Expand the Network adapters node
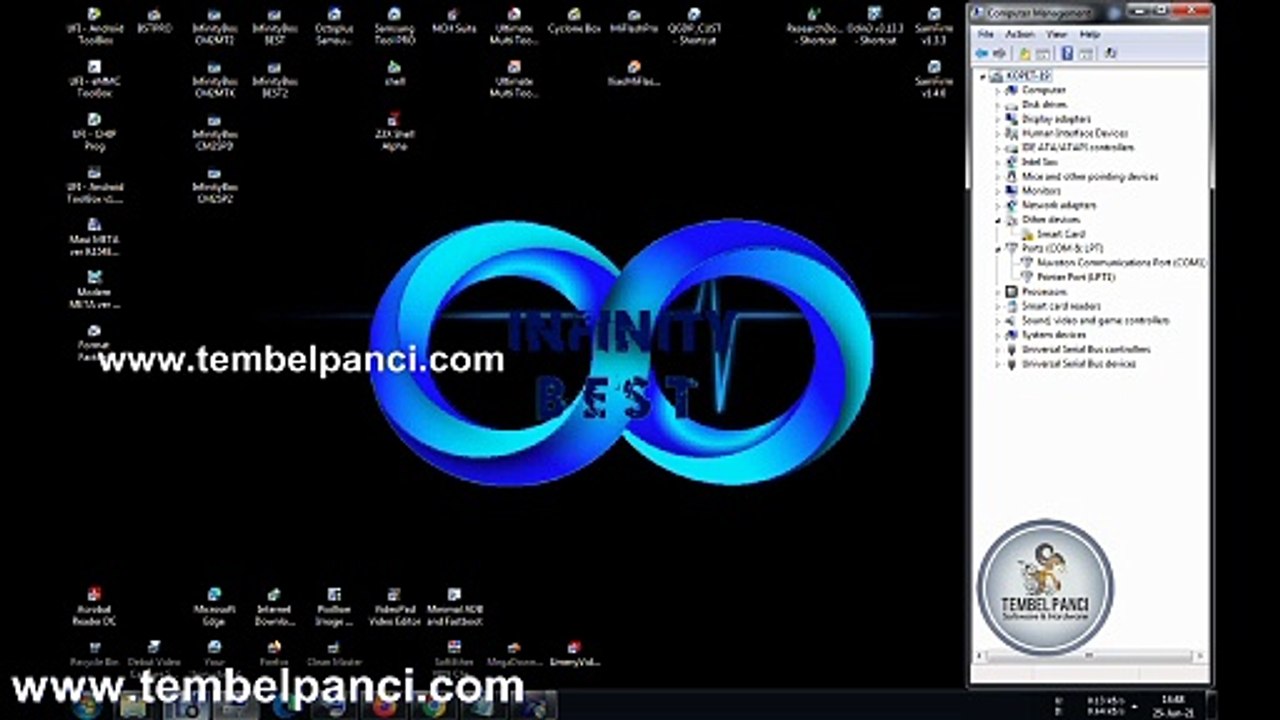This screenshot has height=720, width=1280. (x=998, y=205)
